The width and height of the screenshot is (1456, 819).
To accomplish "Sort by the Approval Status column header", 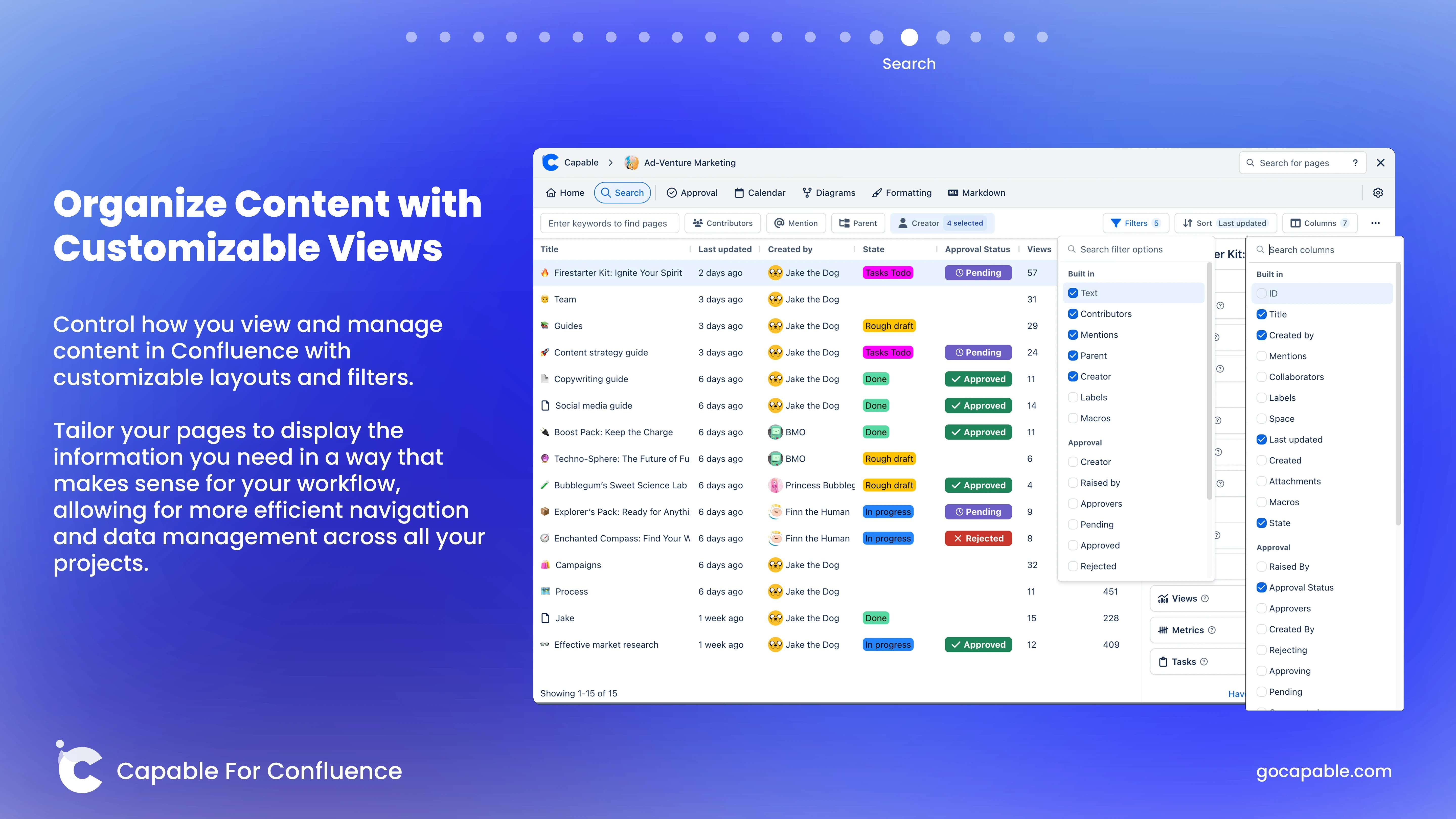I will click(977, 249).
